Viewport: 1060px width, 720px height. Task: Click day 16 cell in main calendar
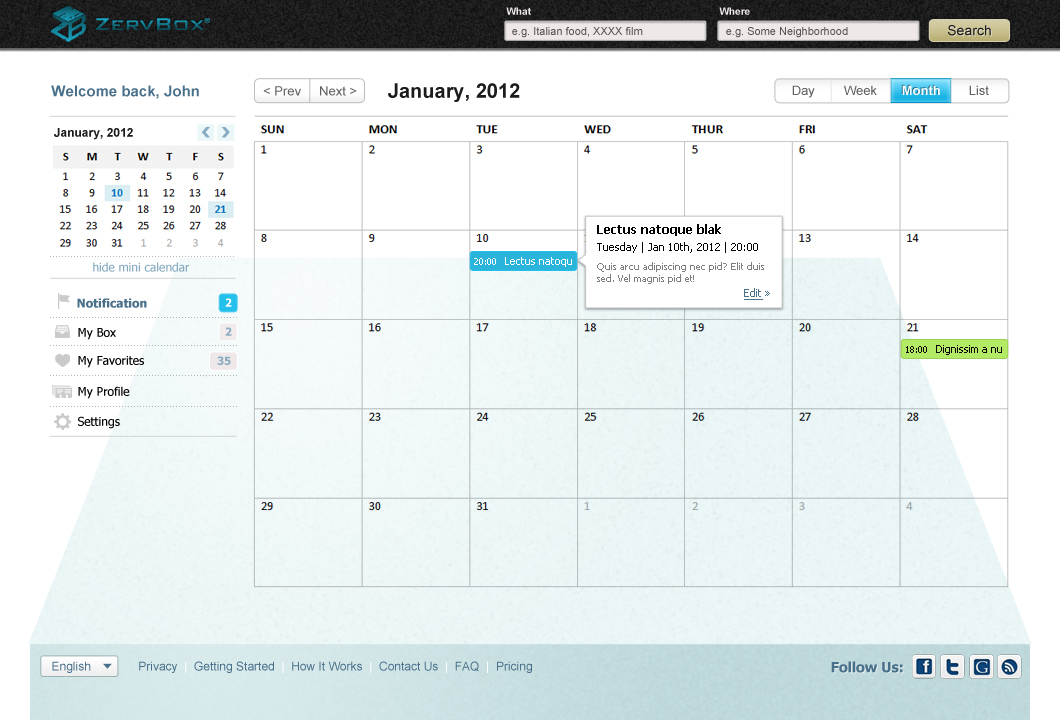tap(416, 364)
